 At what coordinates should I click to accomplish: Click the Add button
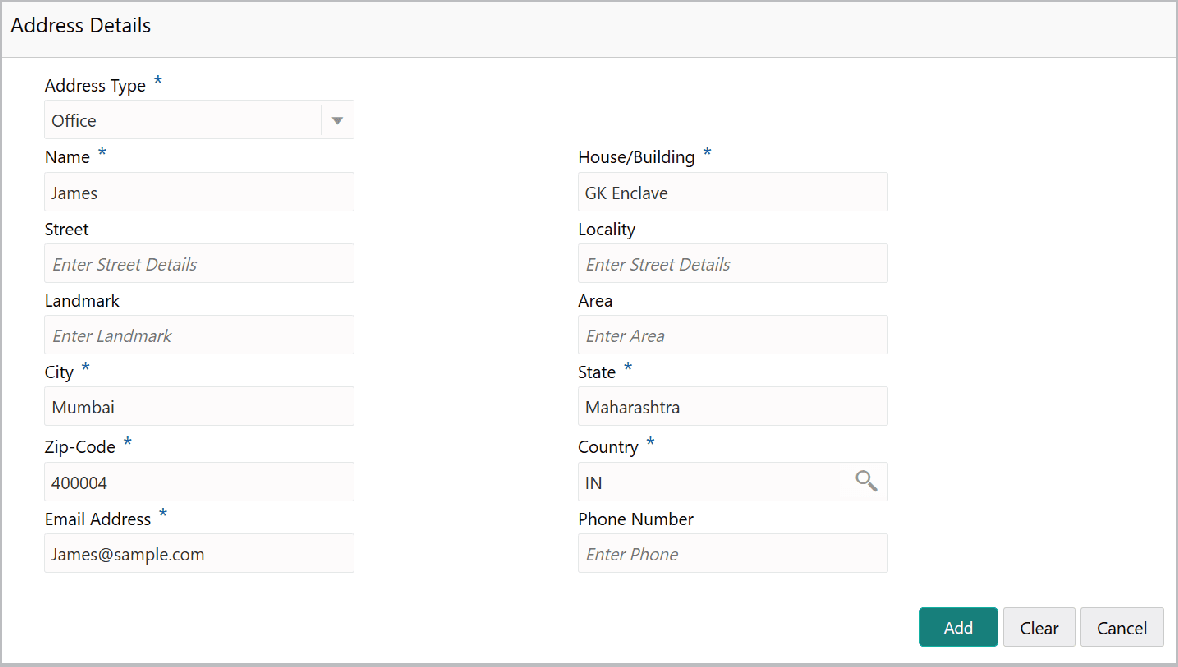coord(957,627)
